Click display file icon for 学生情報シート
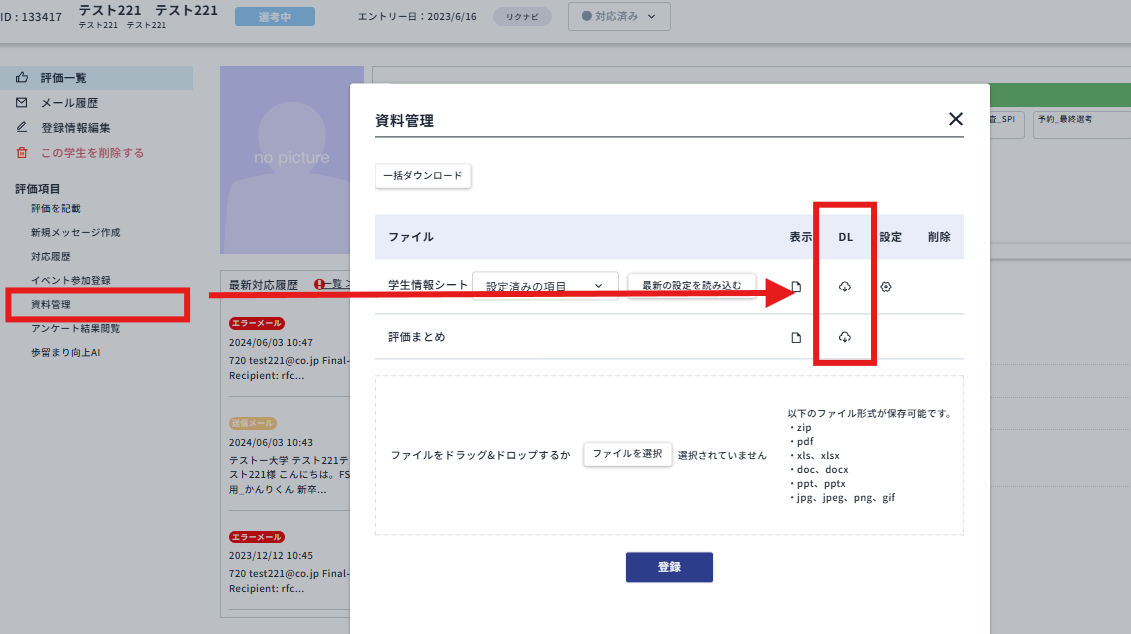The width and height of the screenshot is (1131, 634). click(x=796, y=287)
